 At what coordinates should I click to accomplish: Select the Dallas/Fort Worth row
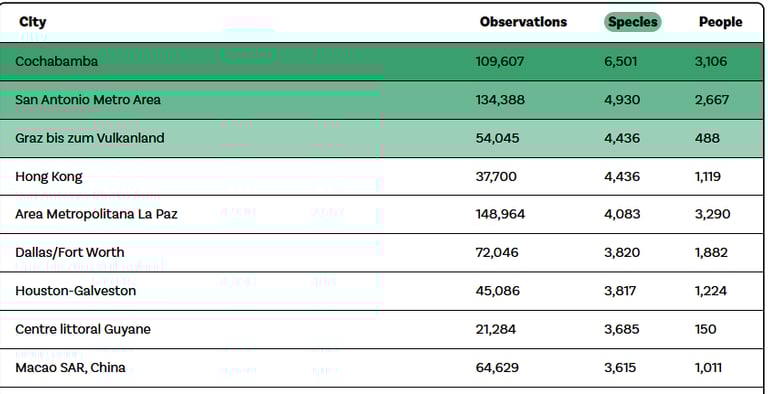(x=382, y=253)
